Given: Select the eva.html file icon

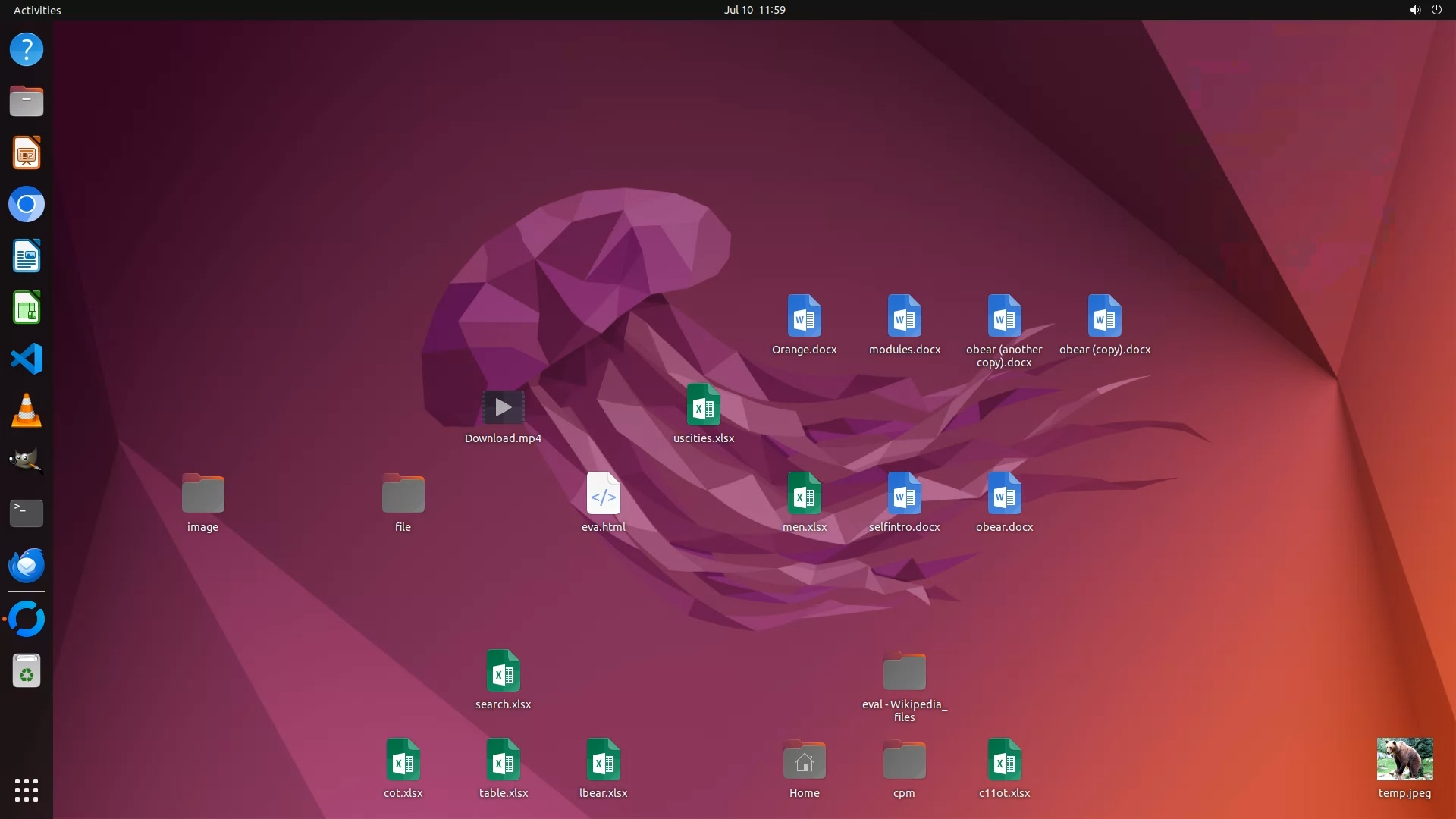Looking at the screenshot, I should (603, 494).
